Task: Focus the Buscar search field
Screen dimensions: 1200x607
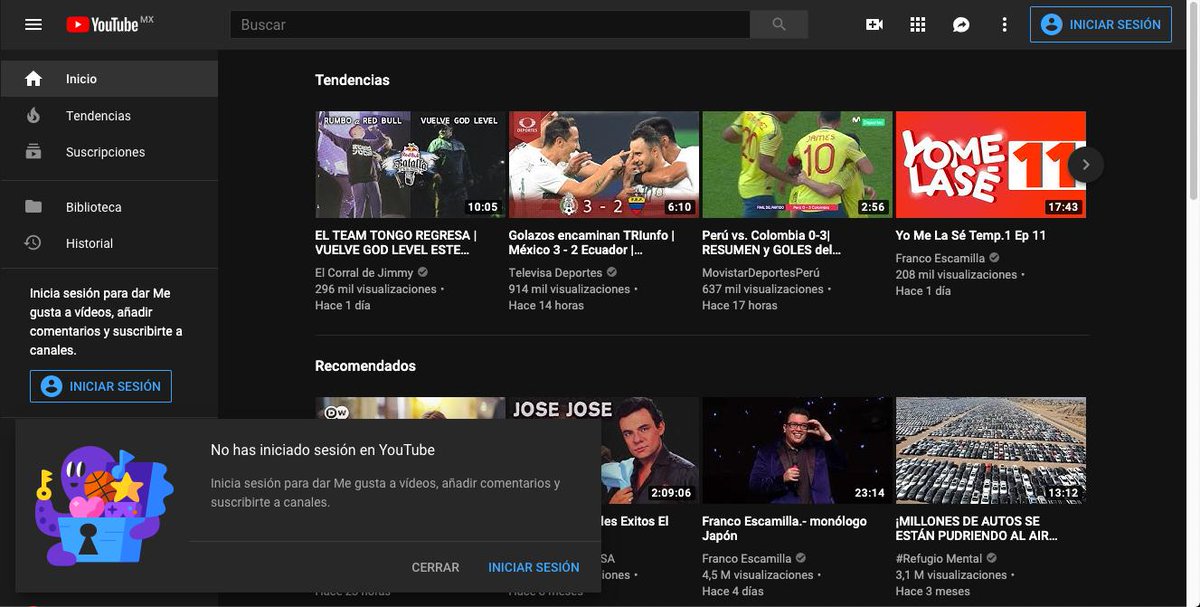Action: point(490,25)
